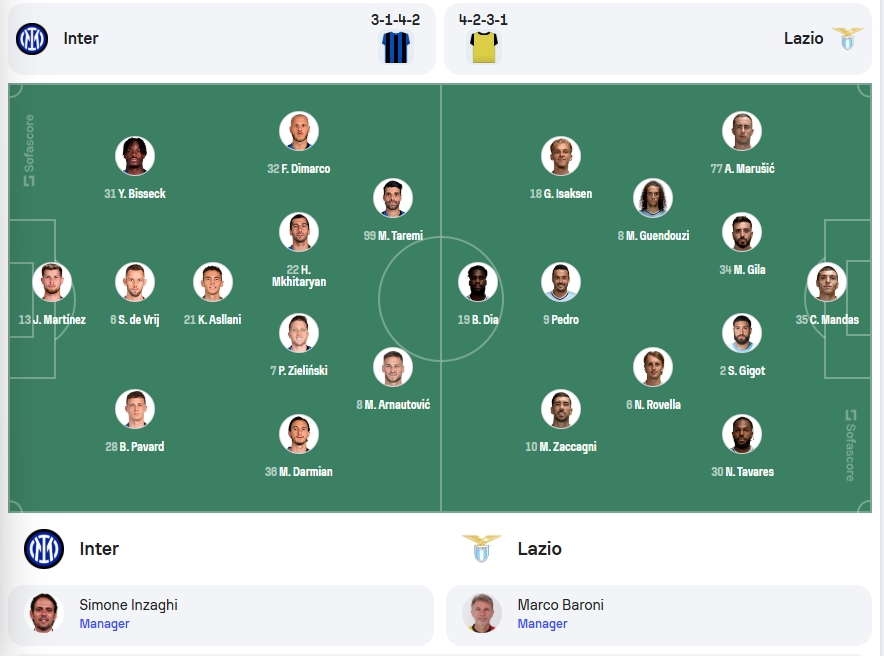This screenshot has height=656, width=884.
Task: Open N. Tavares's player avatar
Action: point(742,434)
